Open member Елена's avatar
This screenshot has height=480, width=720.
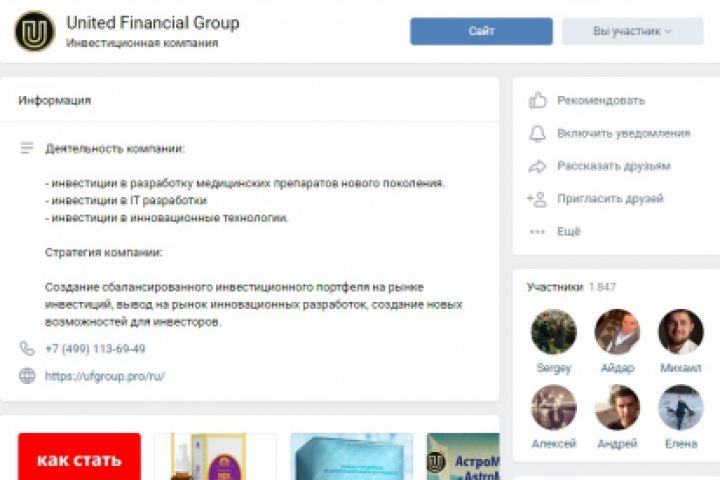681,407
